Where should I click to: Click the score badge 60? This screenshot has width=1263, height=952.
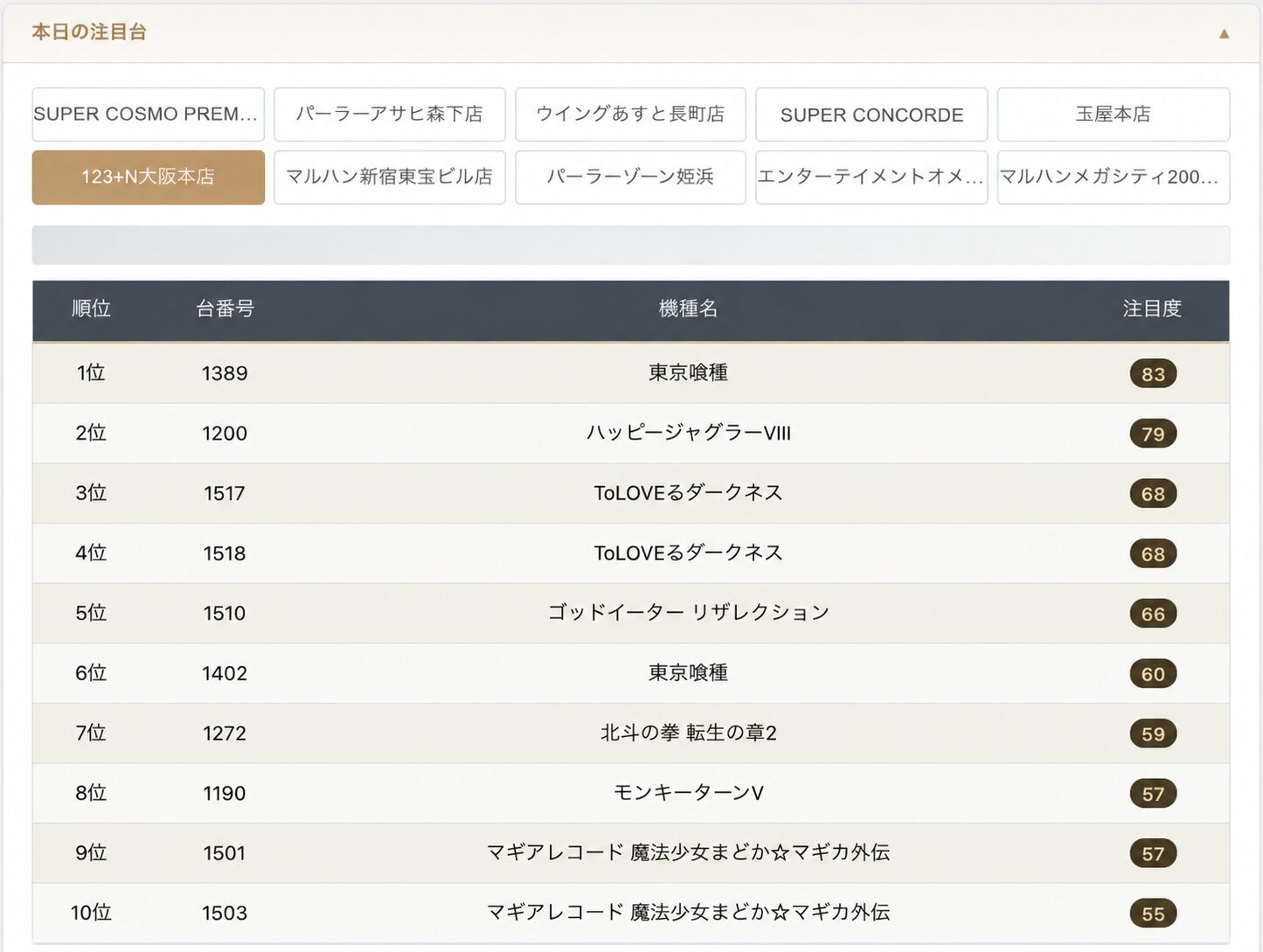point(1153,674)
